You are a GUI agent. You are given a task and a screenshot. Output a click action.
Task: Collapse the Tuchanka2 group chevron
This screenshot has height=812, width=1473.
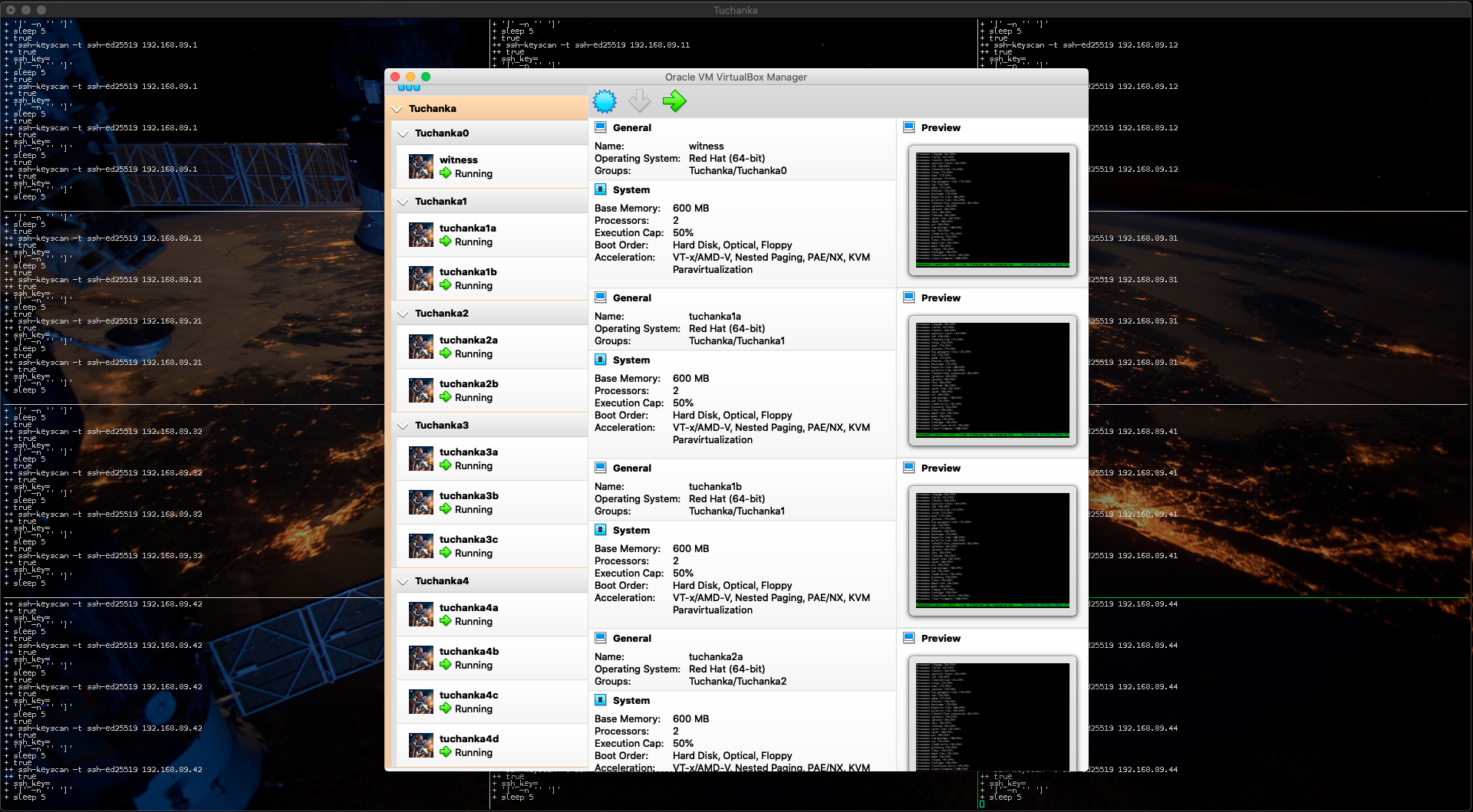403,314
